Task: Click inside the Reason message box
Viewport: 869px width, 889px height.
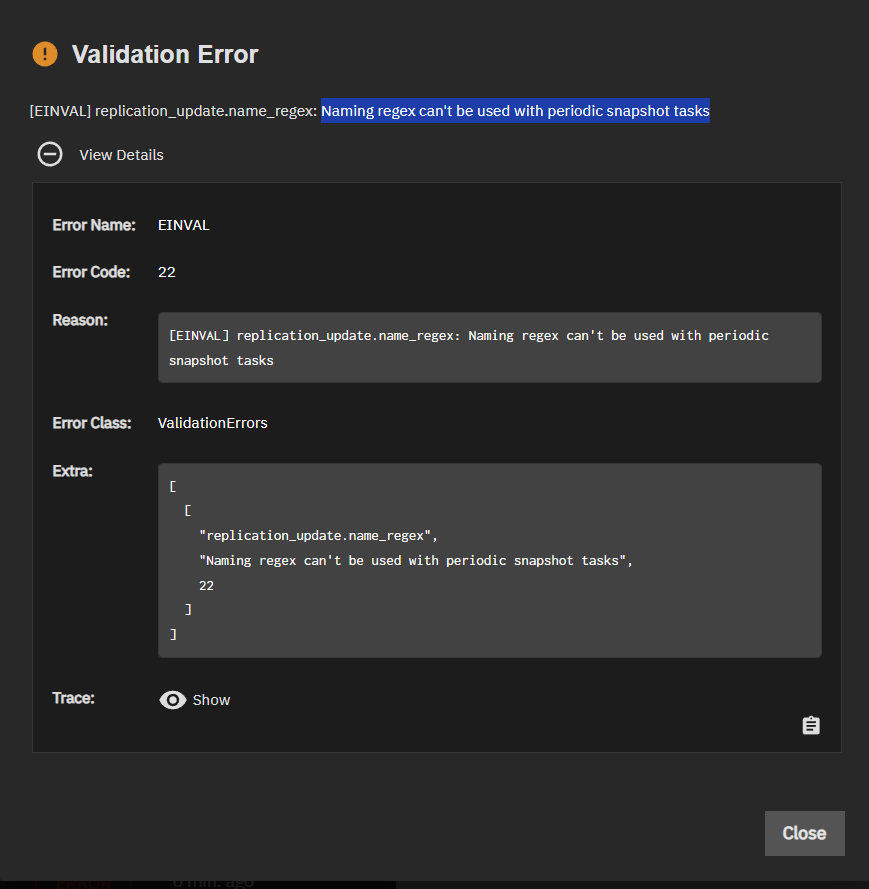Action: 489,347
